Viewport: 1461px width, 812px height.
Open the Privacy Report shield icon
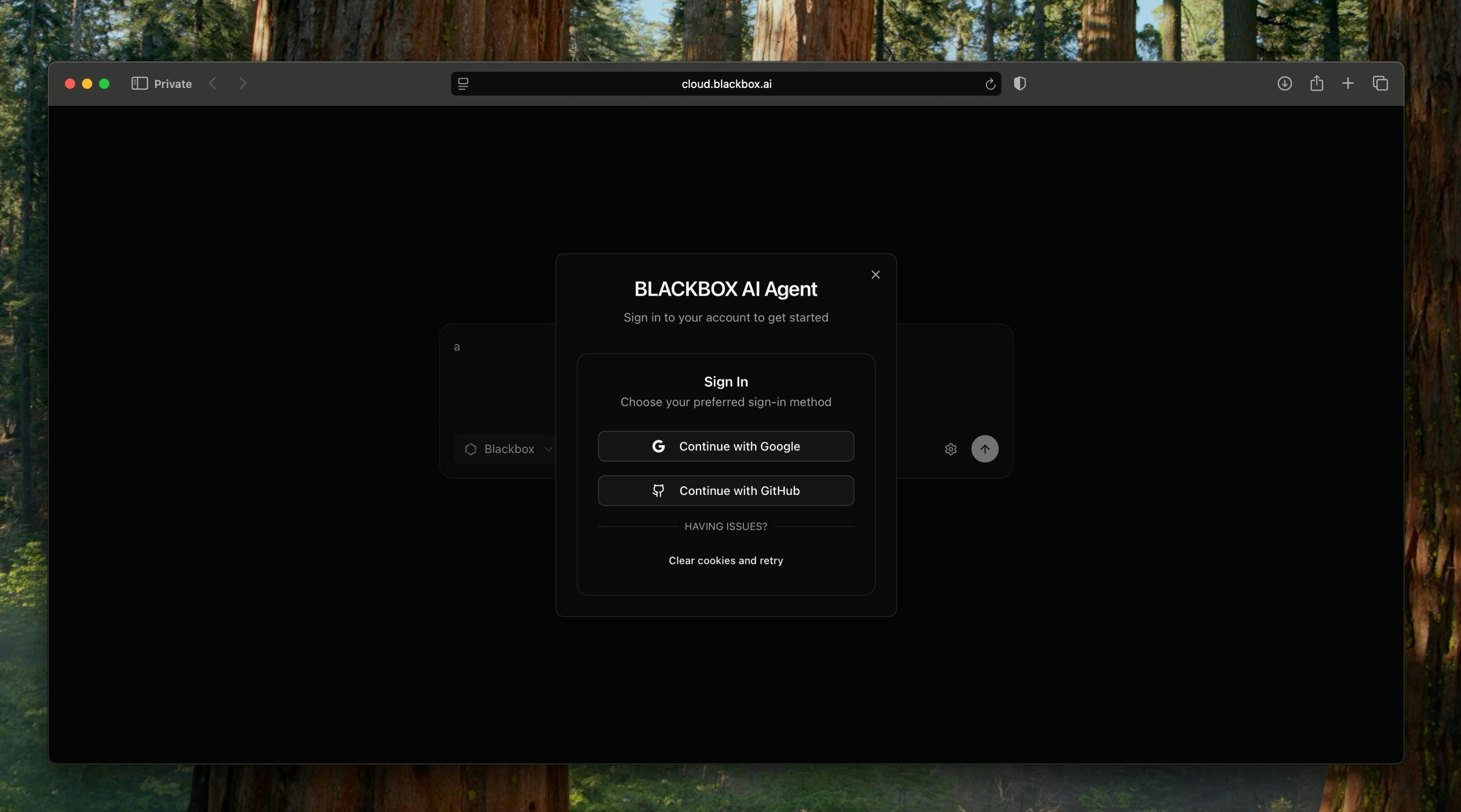[1019, 84]
